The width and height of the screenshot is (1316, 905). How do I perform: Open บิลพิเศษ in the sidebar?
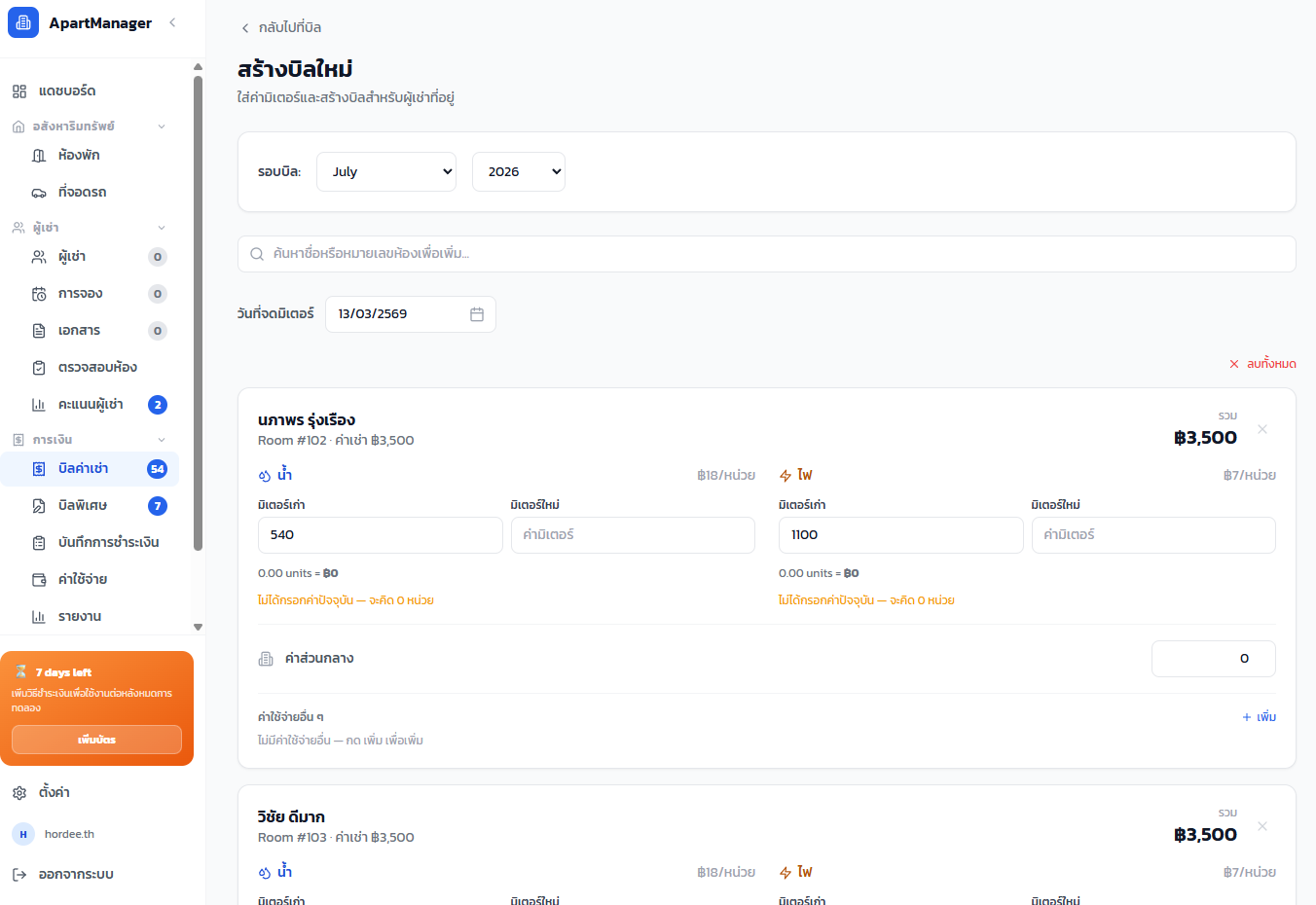pos(83,505)
